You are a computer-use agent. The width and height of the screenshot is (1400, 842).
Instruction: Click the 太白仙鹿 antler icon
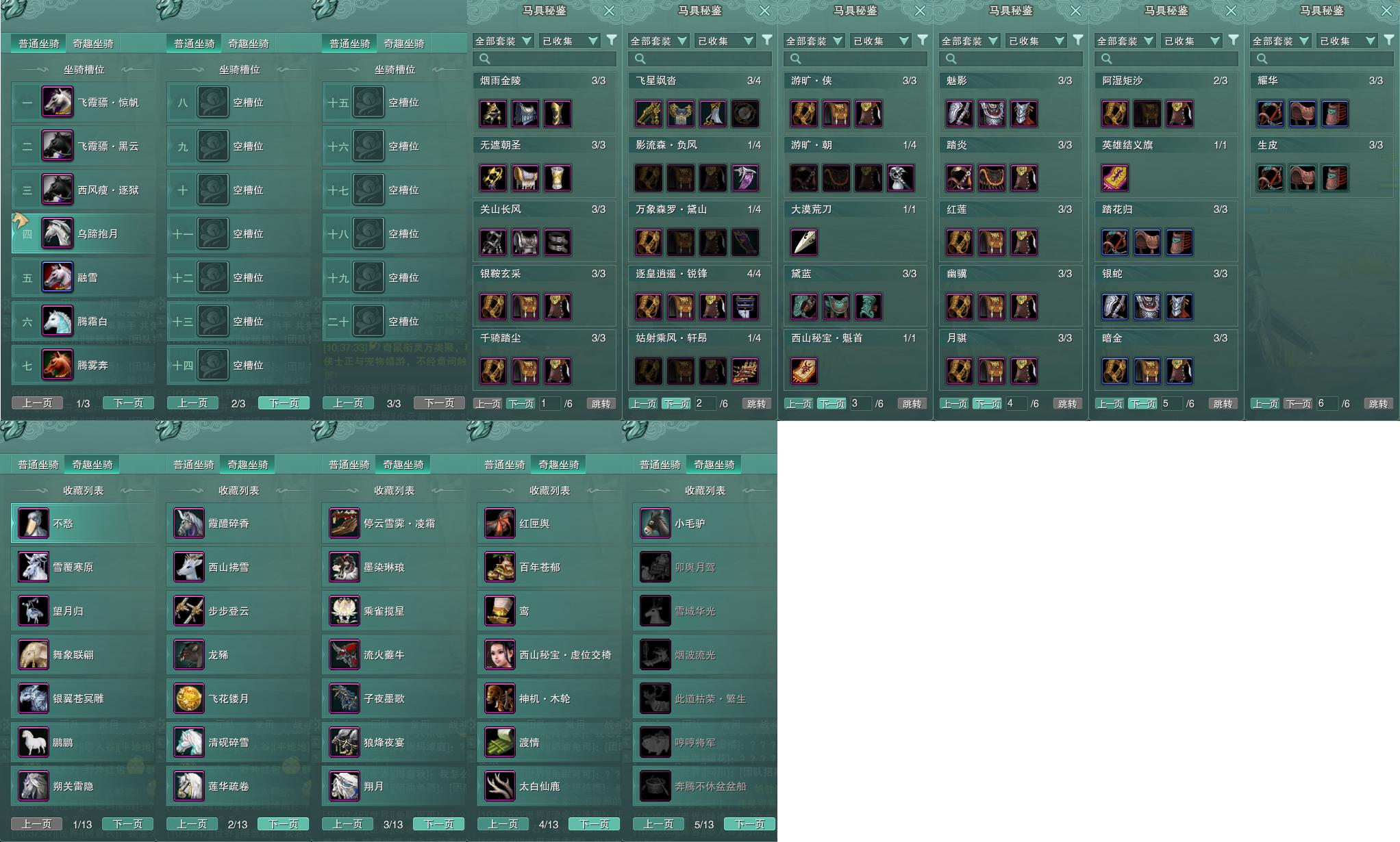pyautogui.click(x=500, y=786)
